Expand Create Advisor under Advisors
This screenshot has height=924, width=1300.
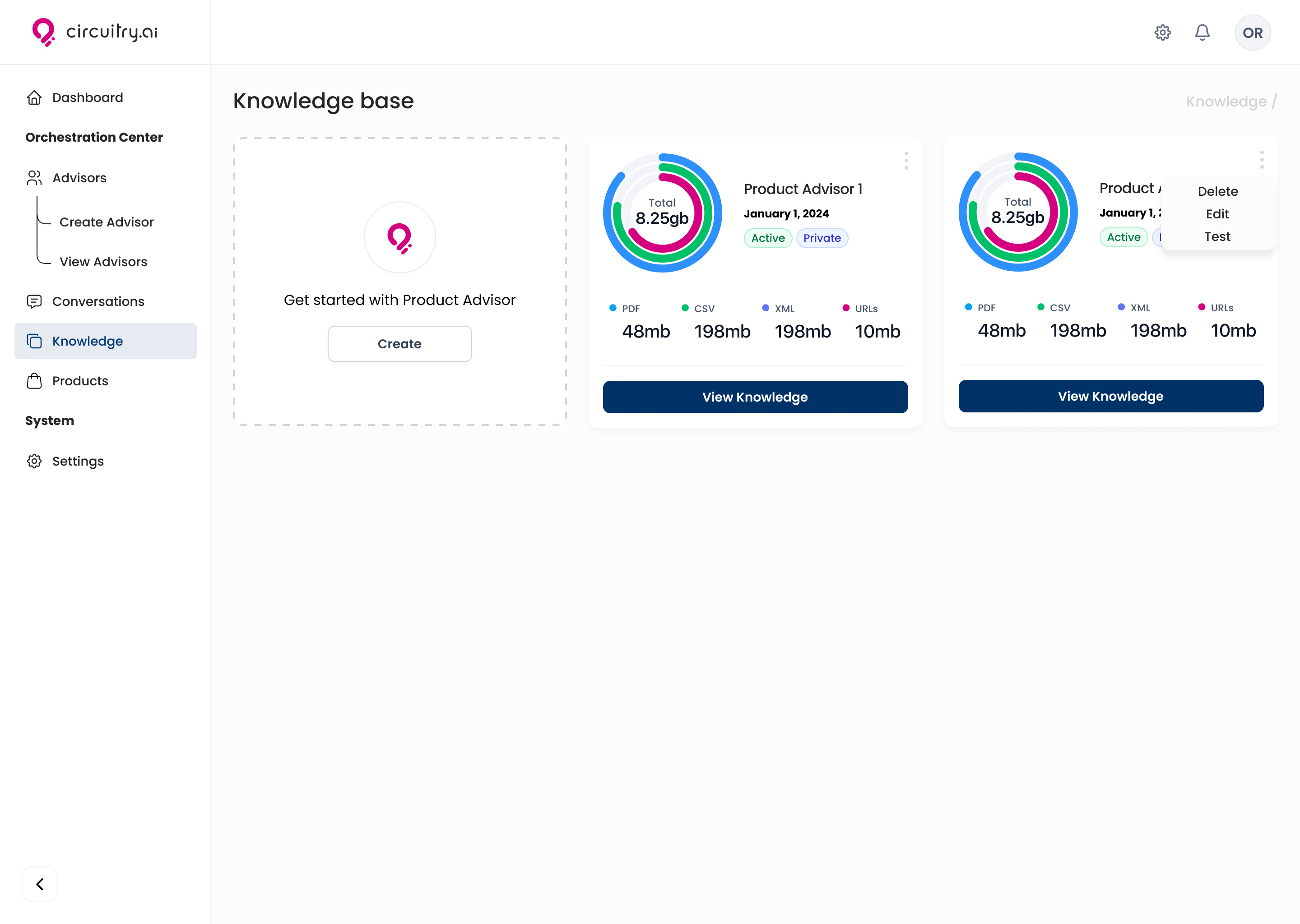click(106, 222)
